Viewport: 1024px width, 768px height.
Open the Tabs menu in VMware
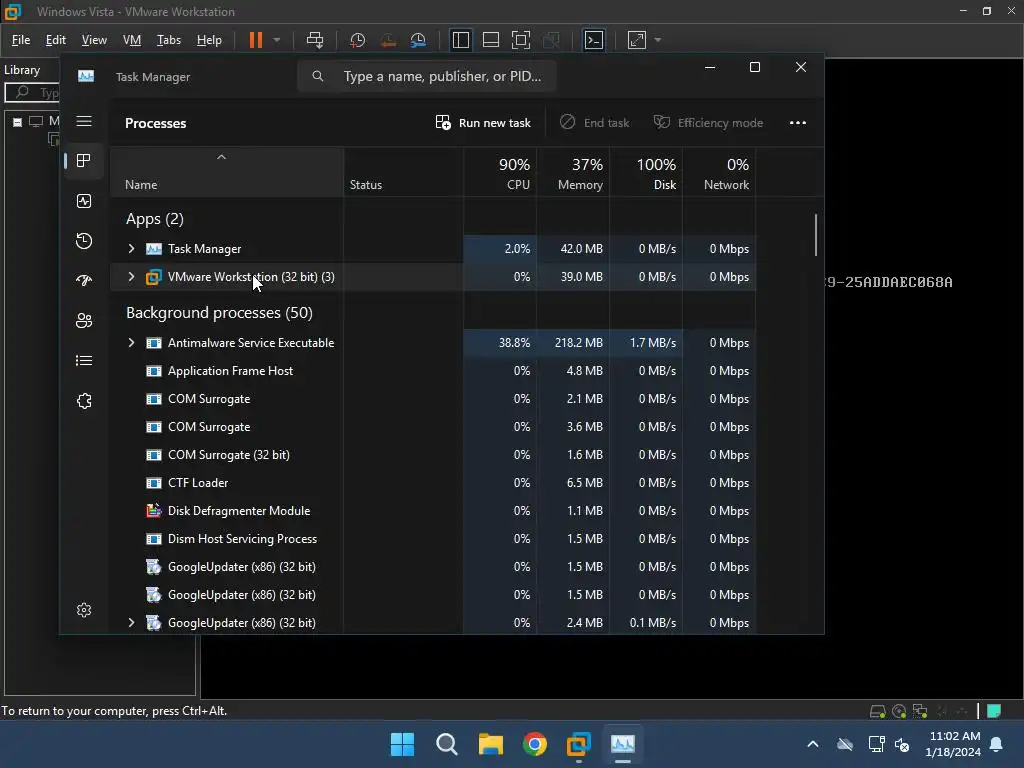(168, 40)
